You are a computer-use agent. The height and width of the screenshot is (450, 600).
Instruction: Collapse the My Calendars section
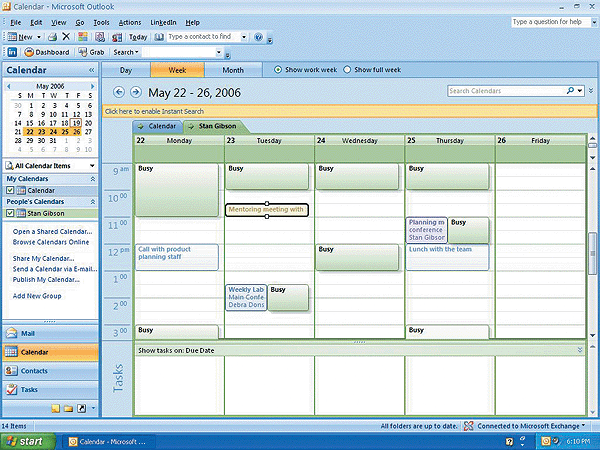(93, 179)
